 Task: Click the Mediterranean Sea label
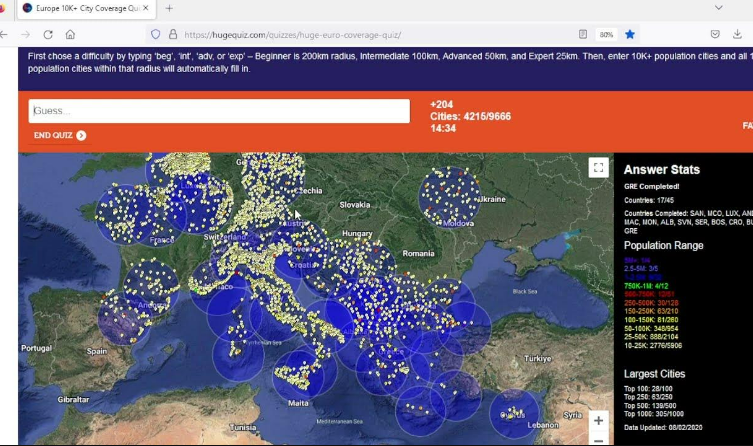(x=339, y=422)
